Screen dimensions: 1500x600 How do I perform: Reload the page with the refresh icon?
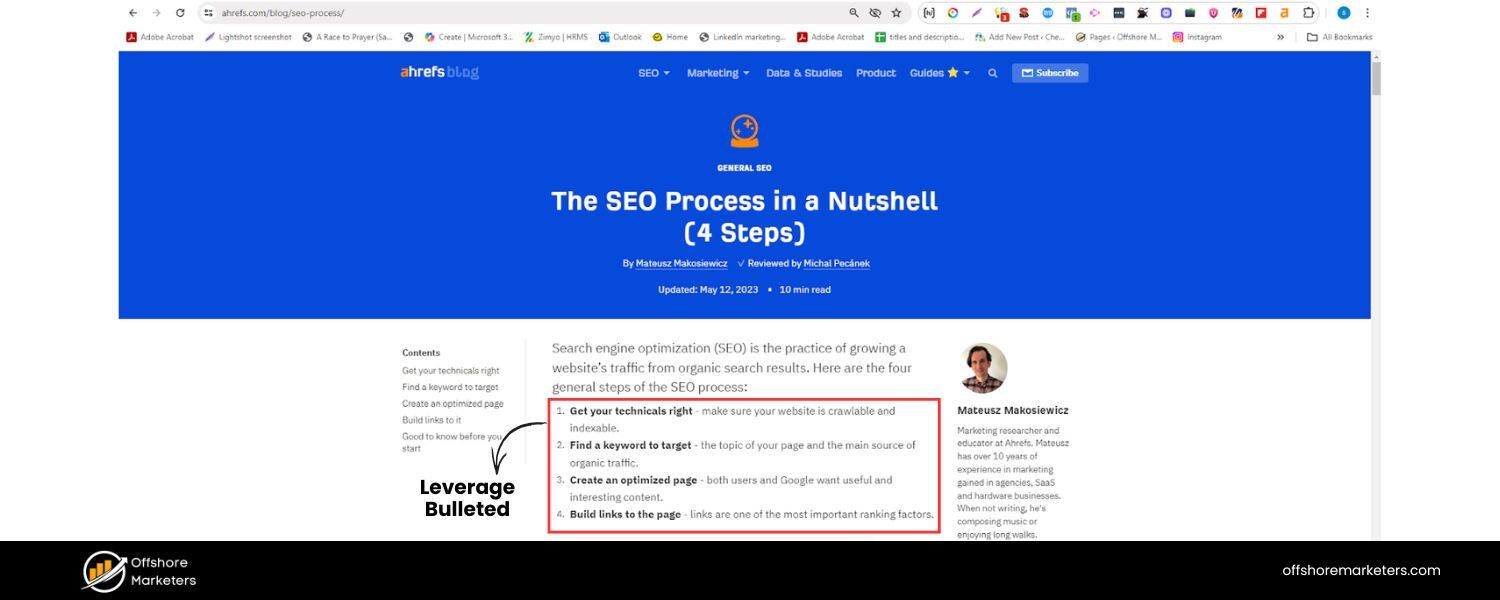coord(180,13)
